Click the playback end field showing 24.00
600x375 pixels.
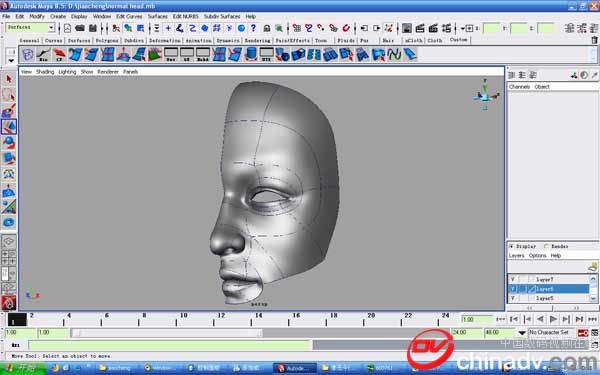[466, 333]
